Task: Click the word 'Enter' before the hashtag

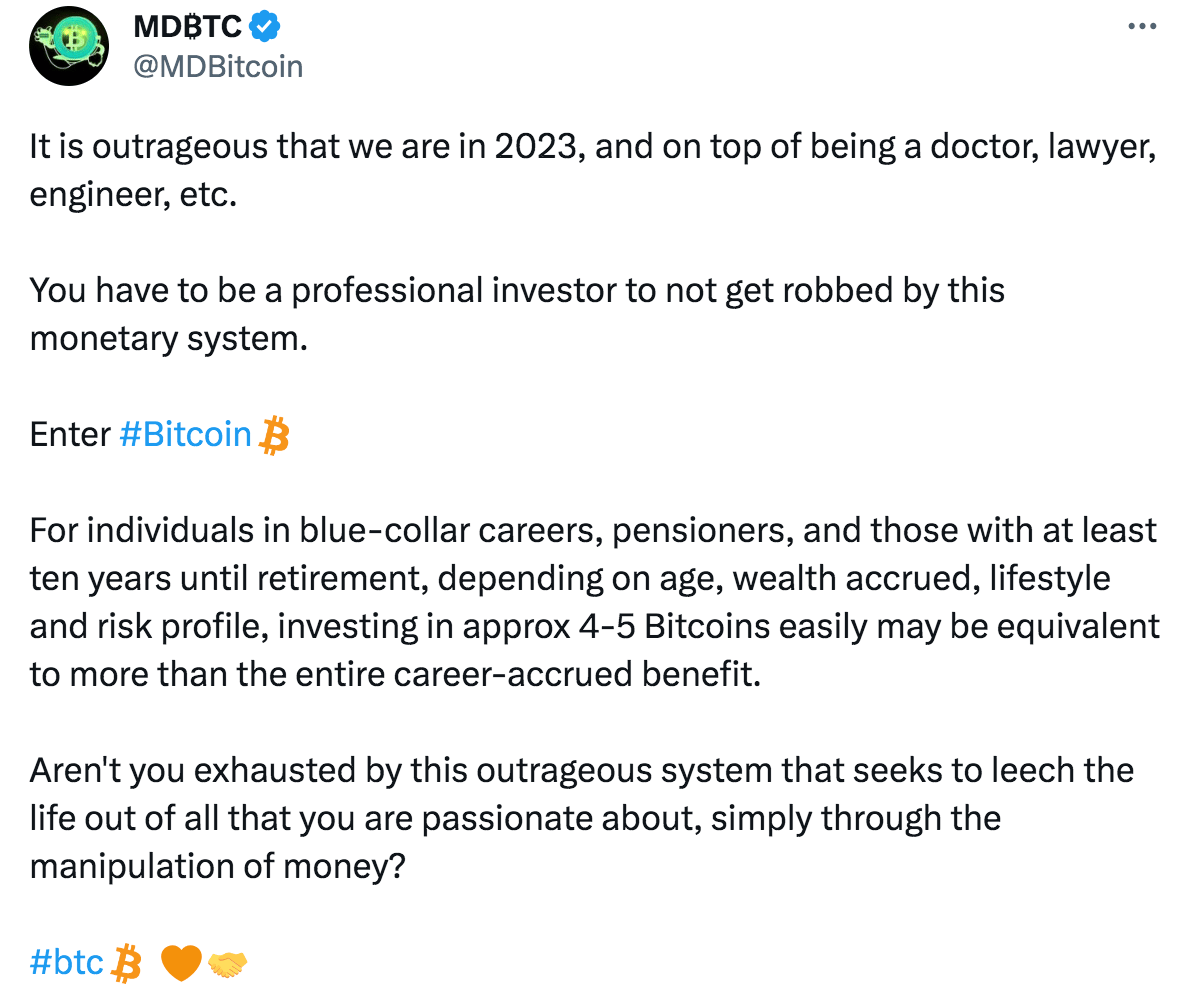Action: point(70,434)
